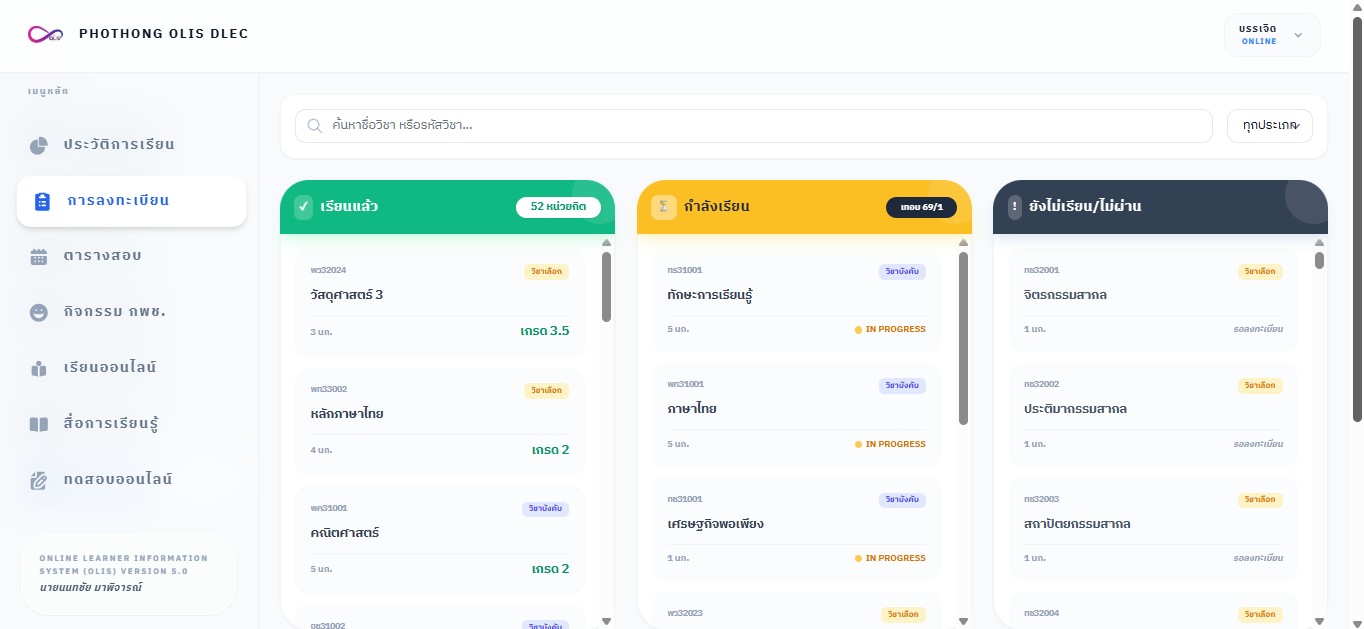Click the กำลังเรียน column scrollbar thumb

point(963,338)
